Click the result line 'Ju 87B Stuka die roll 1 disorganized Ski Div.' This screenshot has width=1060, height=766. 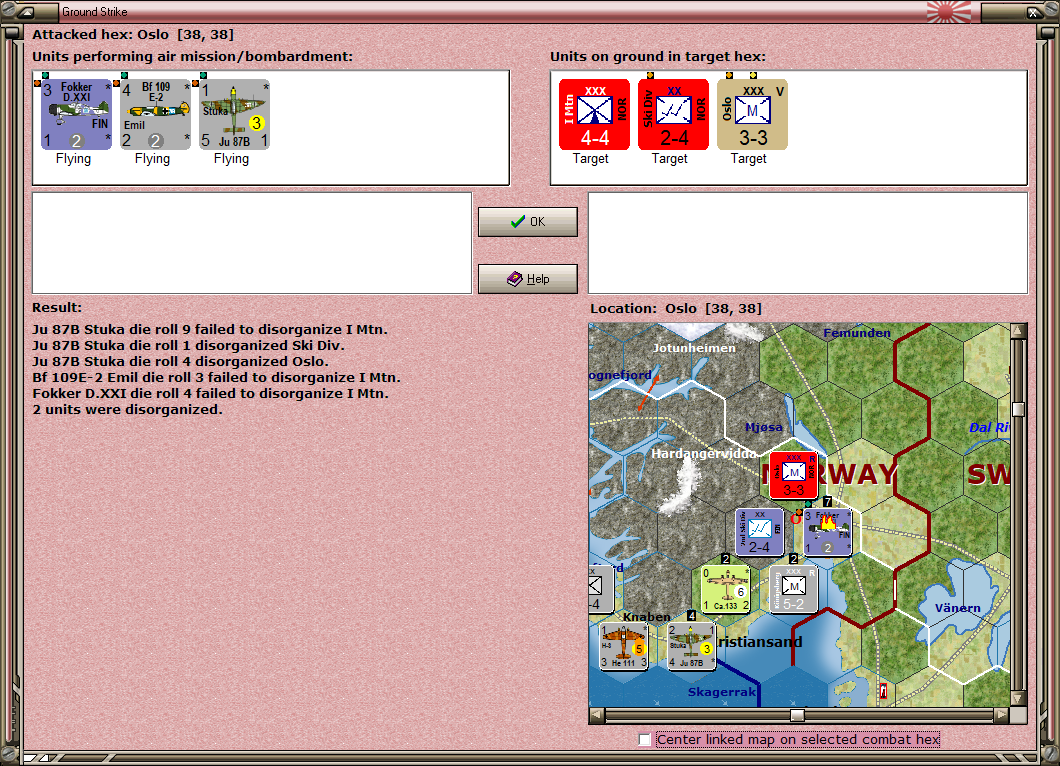(189, 345)
